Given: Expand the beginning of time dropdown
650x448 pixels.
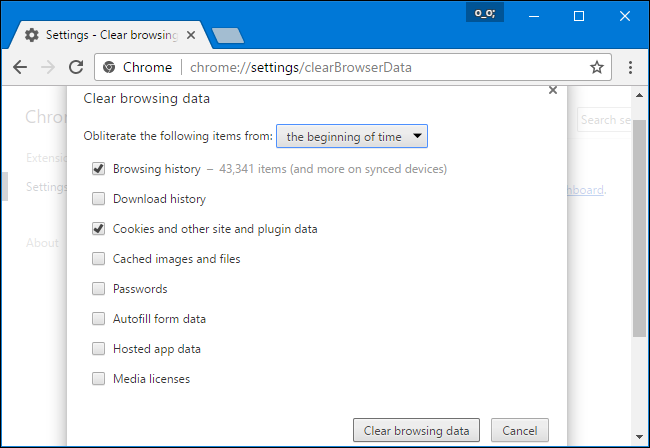Looking at the screenshot, I should [x=352, y=136].
